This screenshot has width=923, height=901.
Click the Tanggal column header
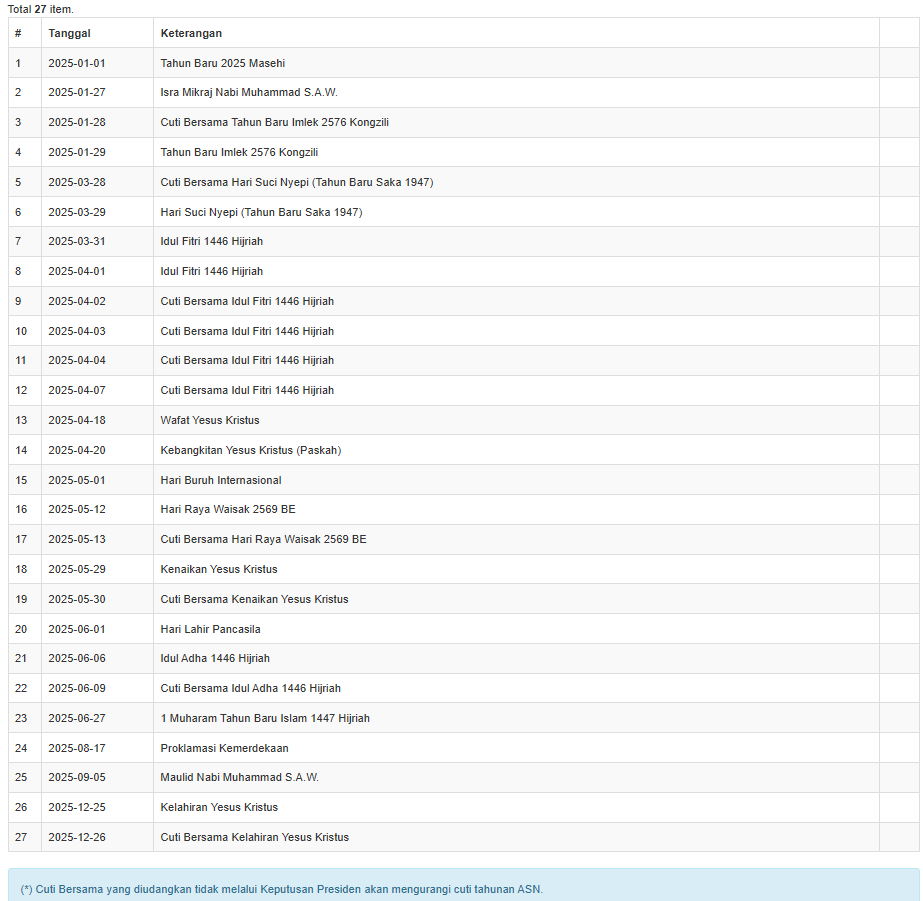pos(69,33)
